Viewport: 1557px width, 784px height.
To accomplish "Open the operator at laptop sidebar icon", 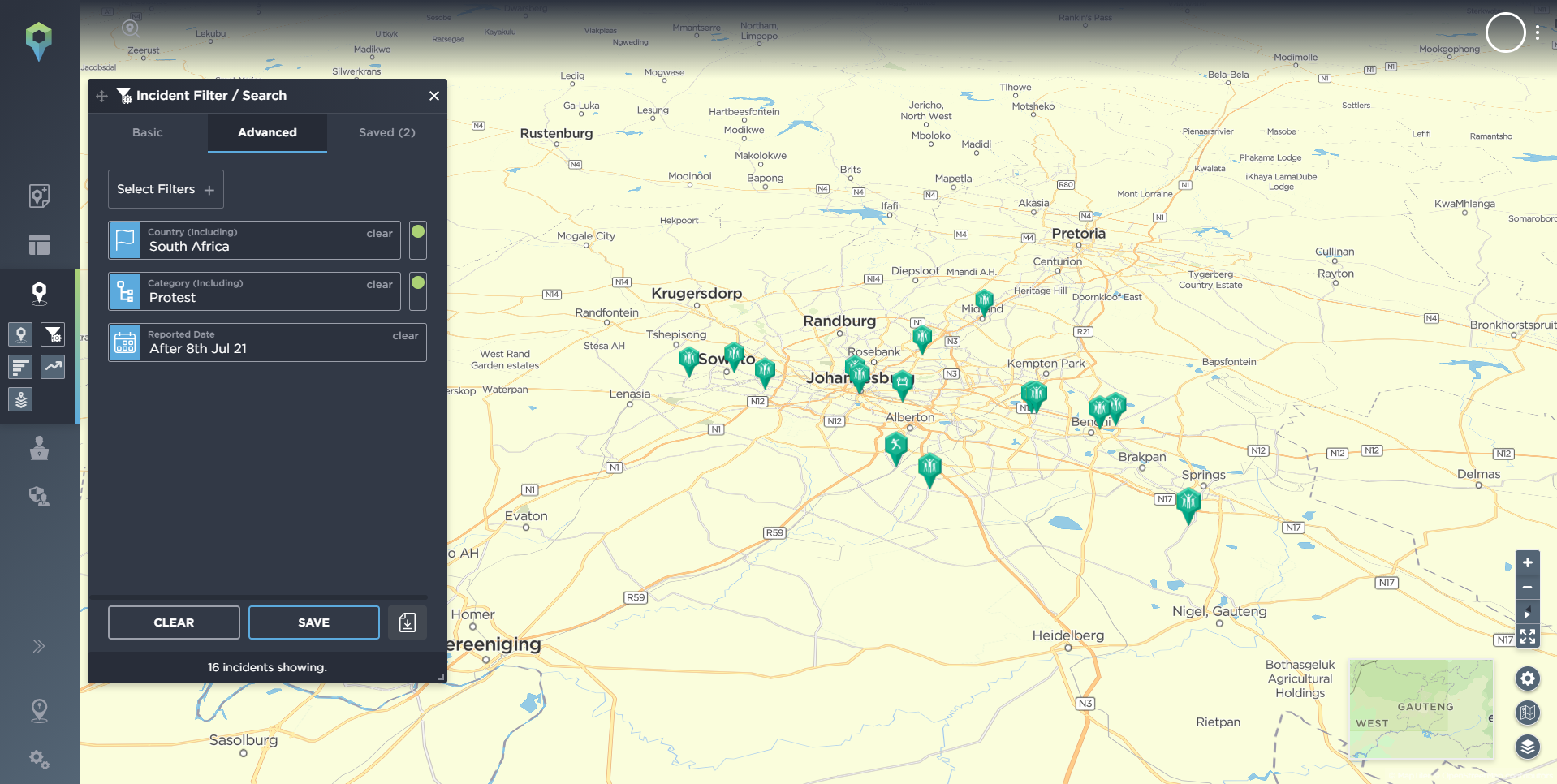I will pyautogui.click(x=39, y=448).
